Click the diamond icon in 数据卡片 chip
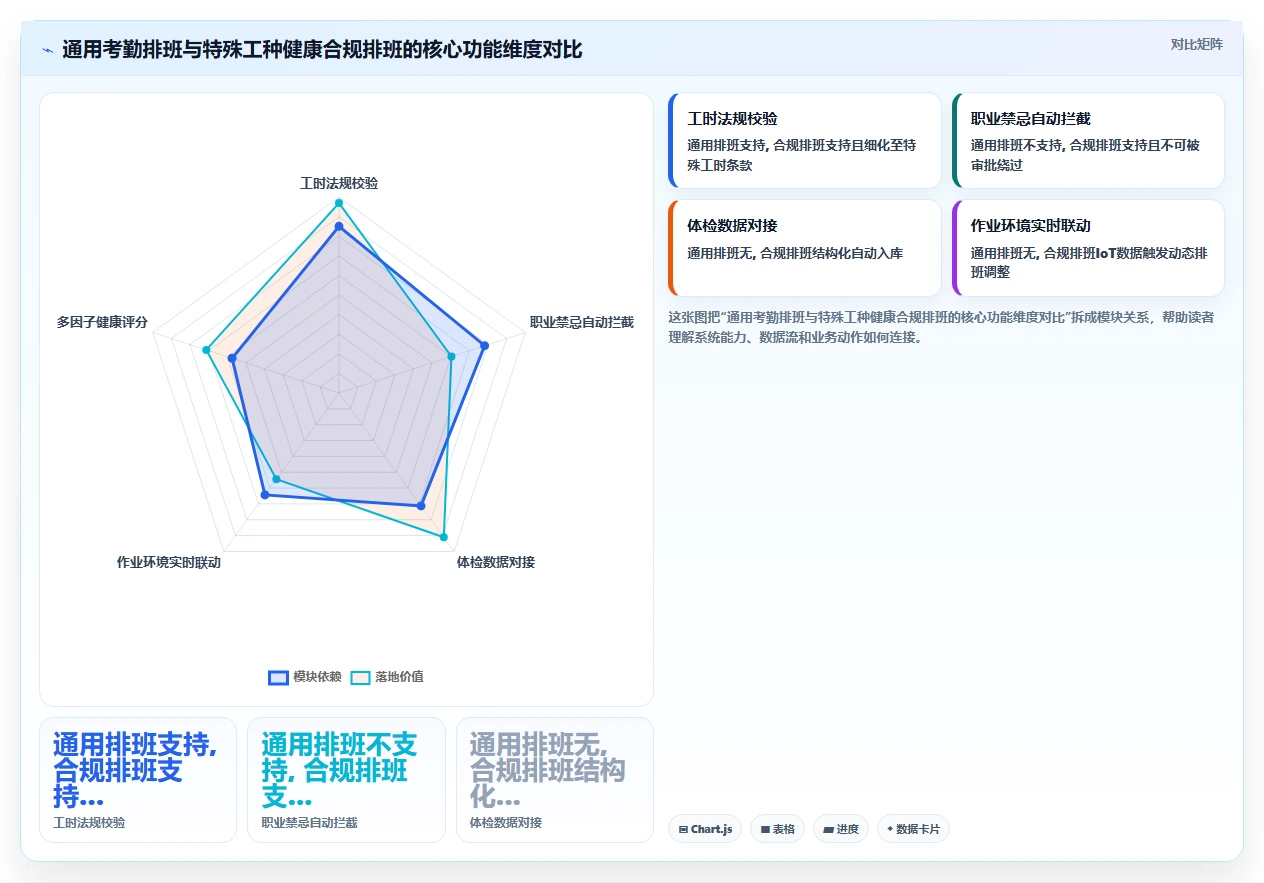This screenshot has height=883, width=1264. pyautogui.click(x=890, y=829)
